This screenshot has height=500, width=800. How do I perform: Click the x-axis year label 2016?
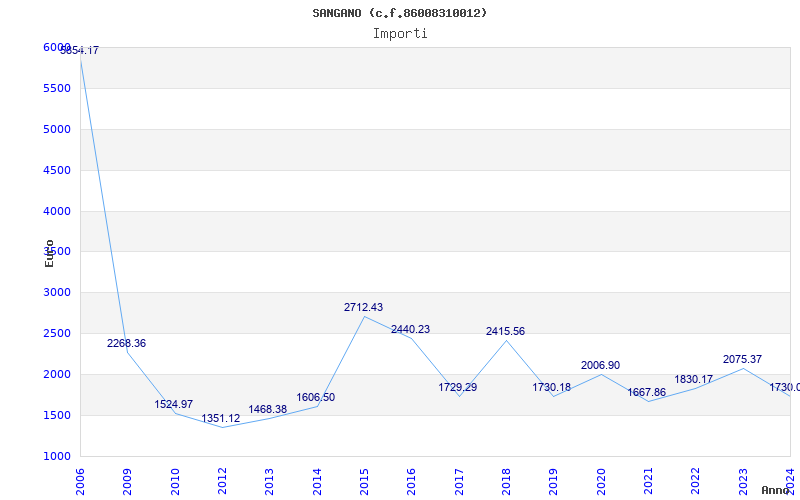pos(412,482)
